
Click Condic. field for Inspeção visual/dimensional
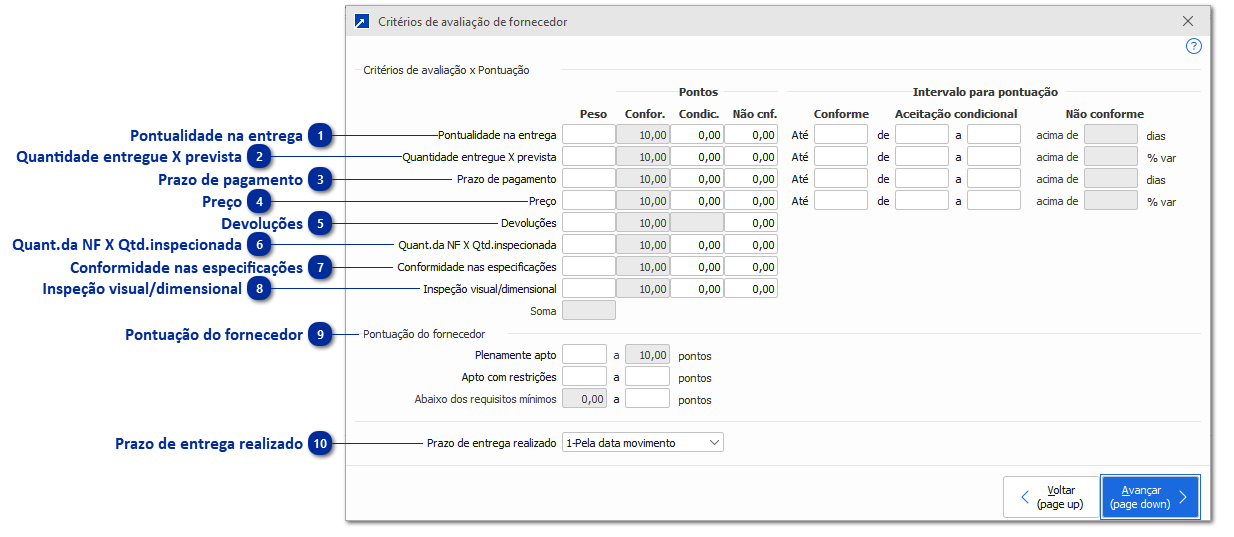pyautogui.click(x=697, y=288)
